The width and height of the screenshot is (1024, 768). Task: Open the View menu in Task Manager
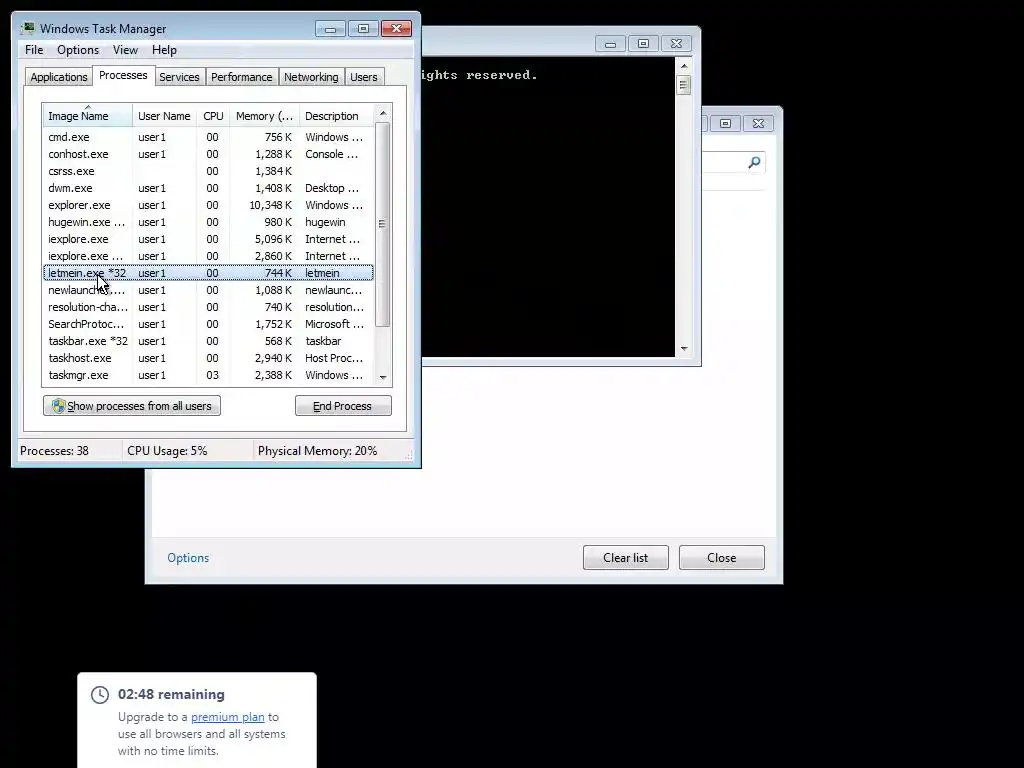pyautogui.click(x=125, y=50)
